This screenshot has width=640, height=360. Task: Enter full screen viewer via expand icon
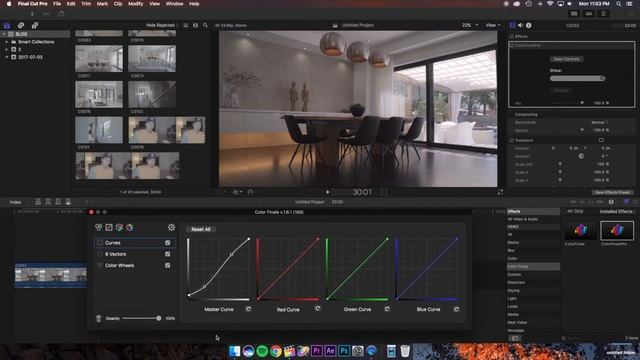coord(500,192)
